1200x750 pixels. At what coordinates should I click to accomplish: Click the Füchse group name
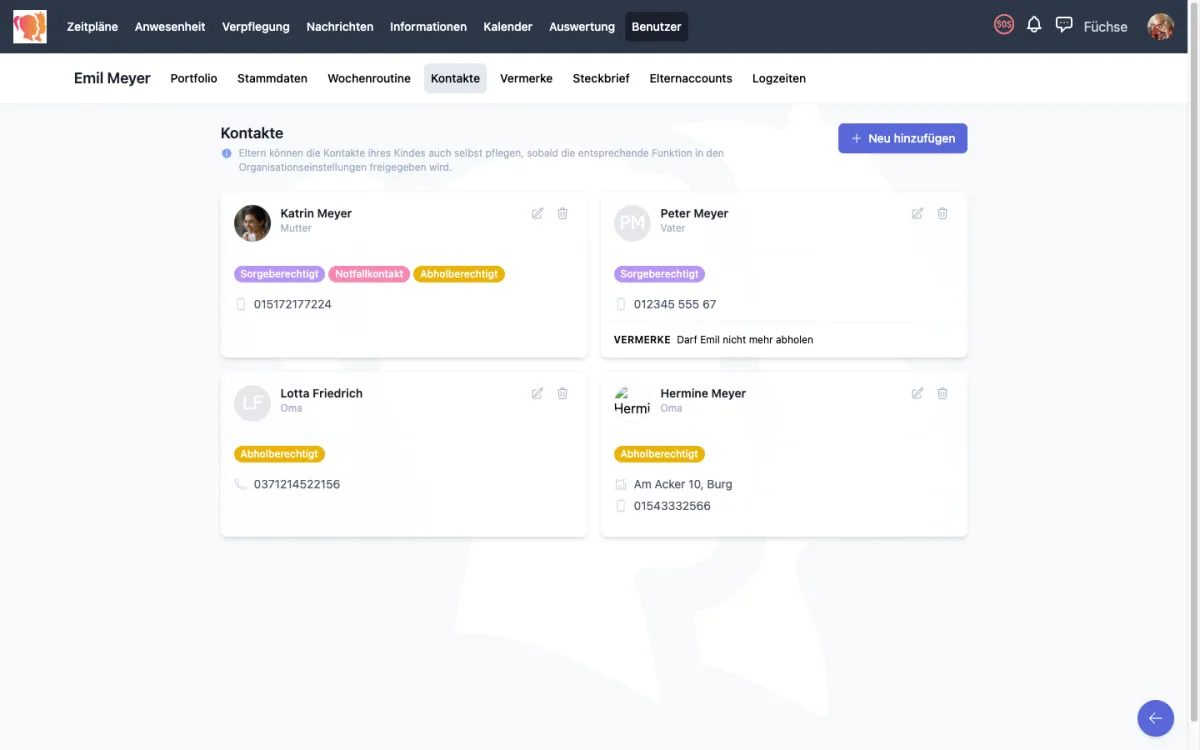(1105, 27)
